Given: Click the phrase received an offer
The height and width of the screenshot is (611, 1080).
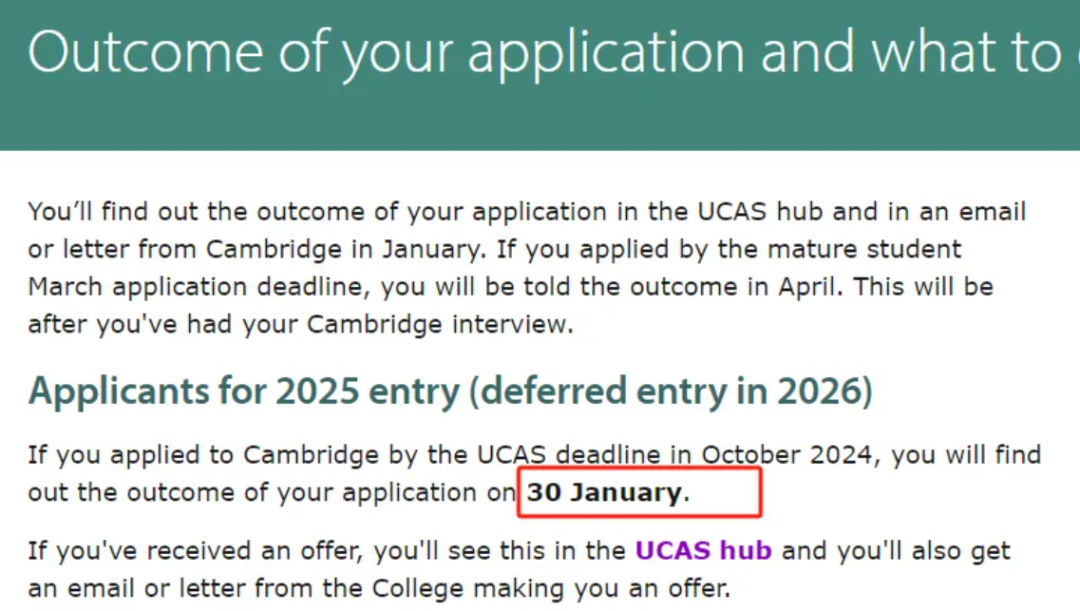Looking at the screenshot, I should (253, 551).
